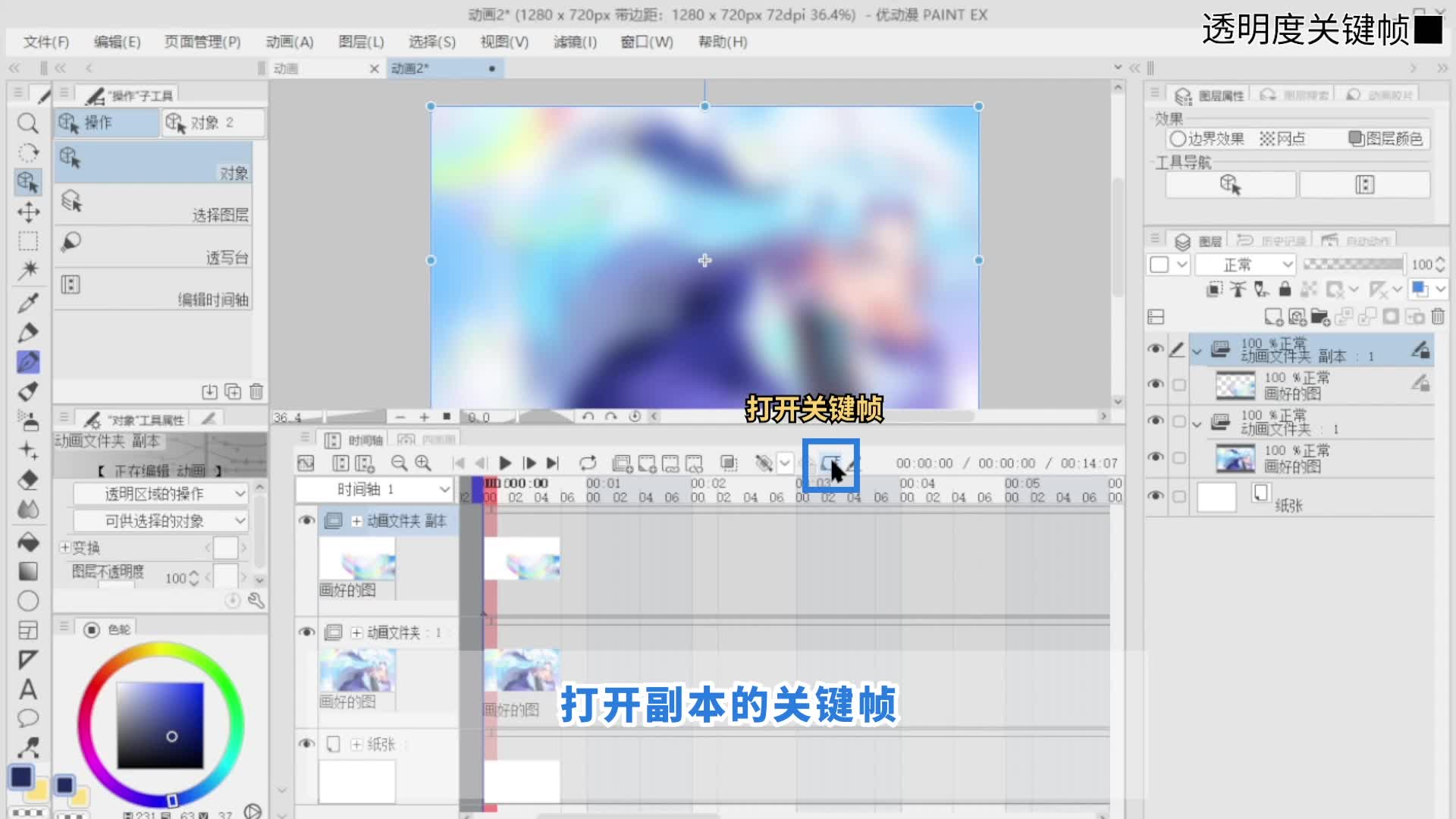The image size is (1456, 819).
Task: Select the Gradient tool
Action: pos(28,571)
